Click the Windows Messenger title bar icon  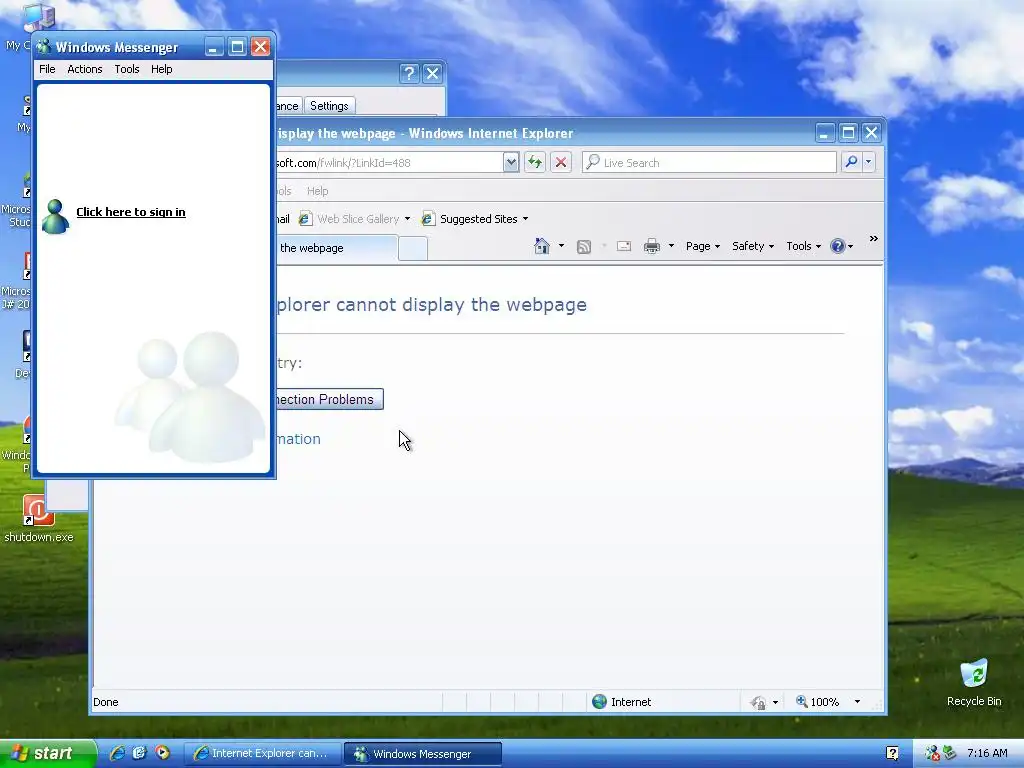[44, 47]
